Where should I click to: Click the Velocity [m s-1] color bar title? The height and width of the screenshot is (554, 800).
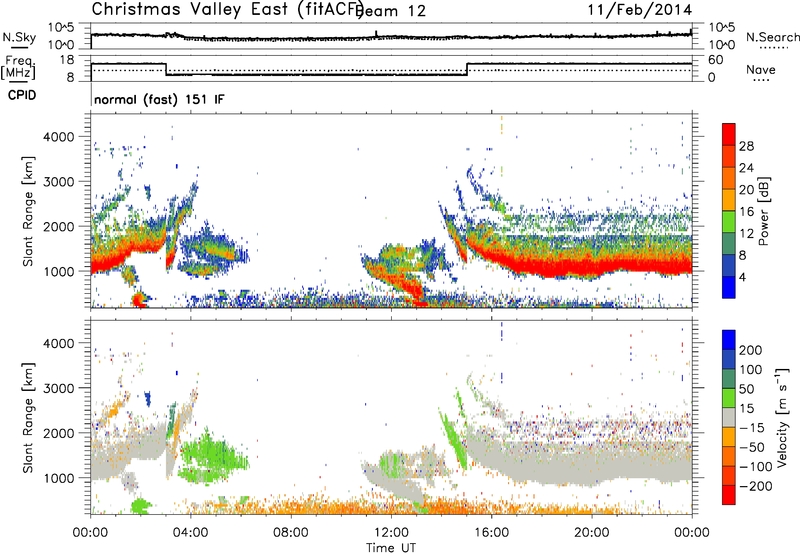782,417
